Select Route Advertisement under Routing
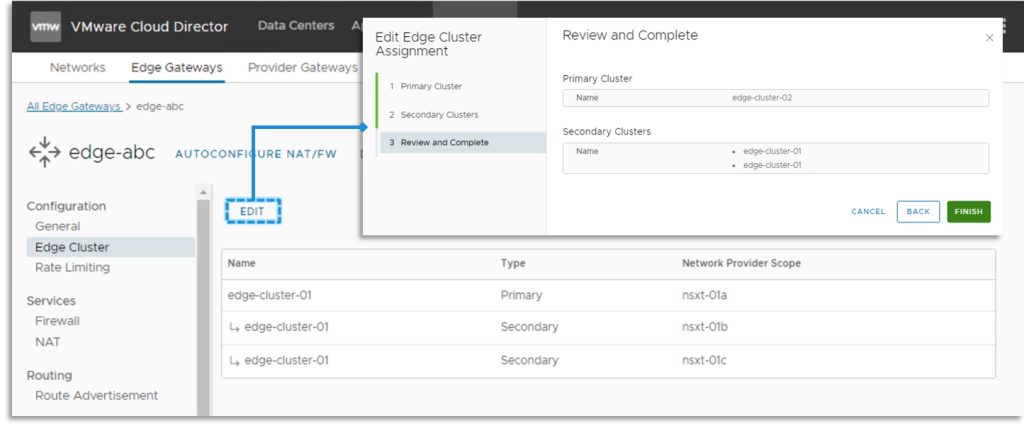Image resolution: width=1024 pixels, height=428 pixels. pos(96,396)
